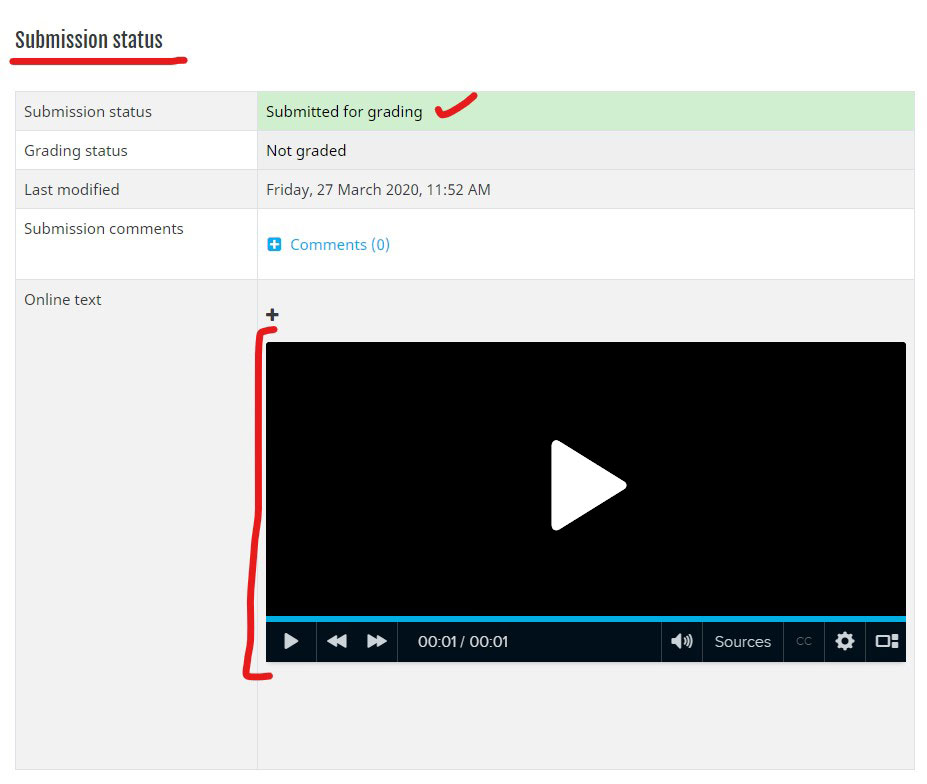Toggle closed captions with the CC button
This screenshot has height=784, width=927.
[803, 642]
